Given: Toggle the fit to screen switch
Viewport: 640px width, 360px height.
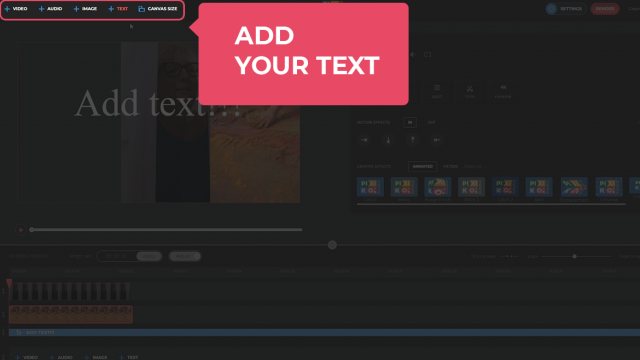Looking at the screenshot, I should coord(509,256).
